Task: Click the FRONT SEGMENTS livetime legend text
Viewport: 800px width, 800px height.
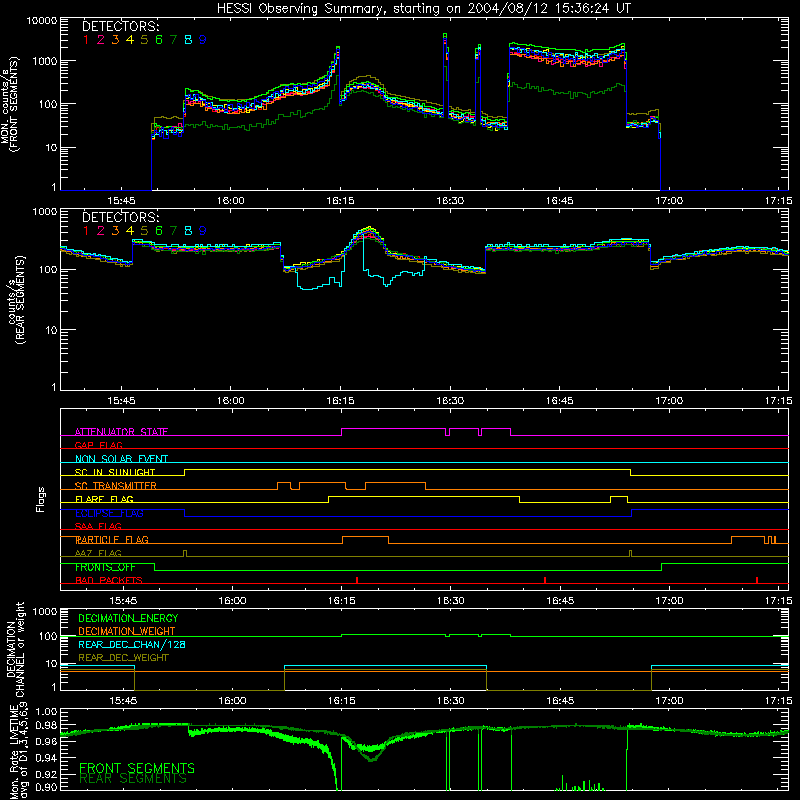Action: click(137, 768)
